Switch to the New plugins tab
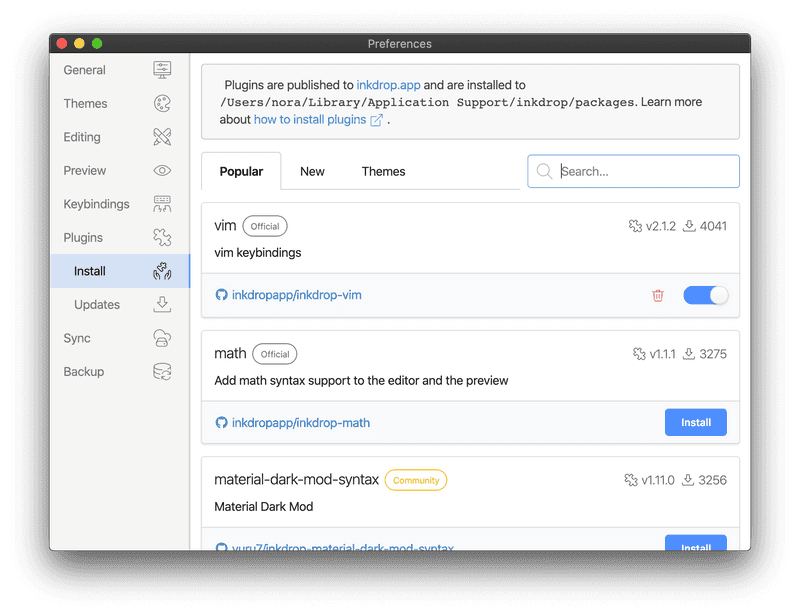Viewport: 800px width, 616px height. [x=312, y=171]
